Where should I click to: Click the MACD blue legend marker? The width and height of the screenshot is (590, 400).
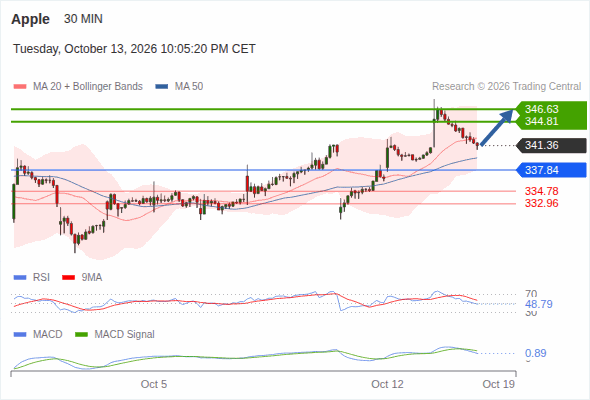point(20,335)
